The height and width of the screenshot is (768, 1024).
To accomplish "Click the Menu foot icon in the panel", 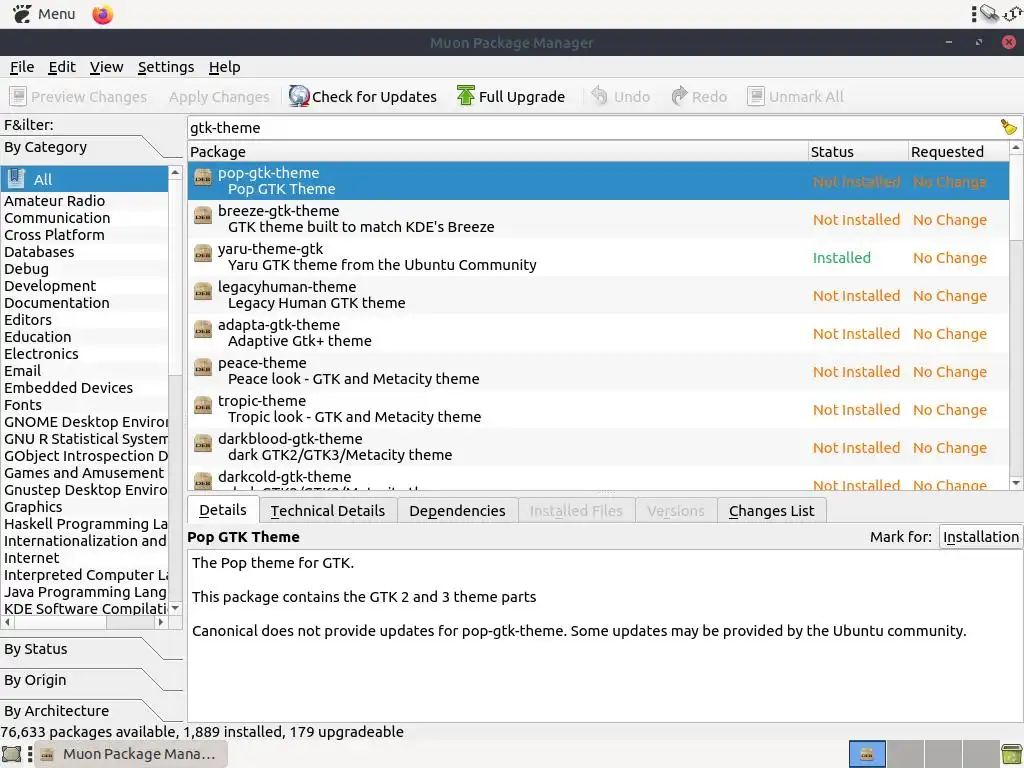I will [22, 14].
